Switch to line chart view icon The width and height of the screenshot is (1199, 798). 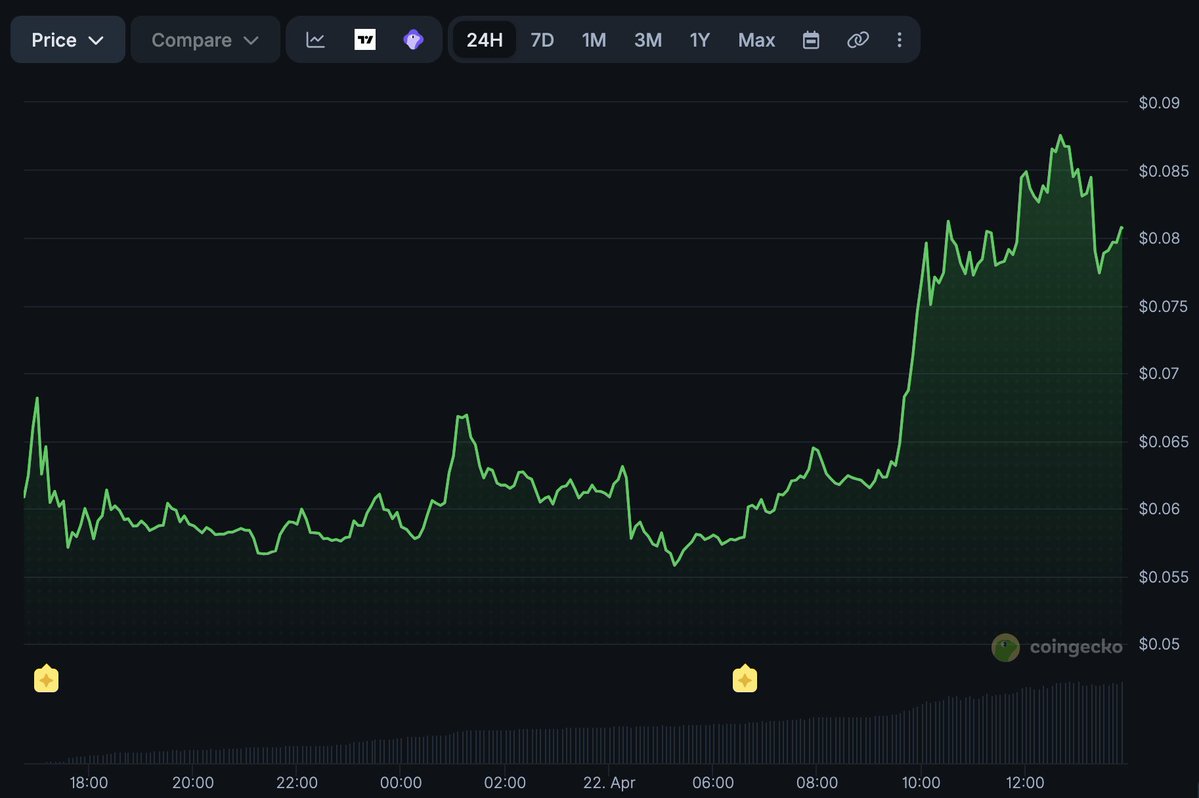click(316, 40)
